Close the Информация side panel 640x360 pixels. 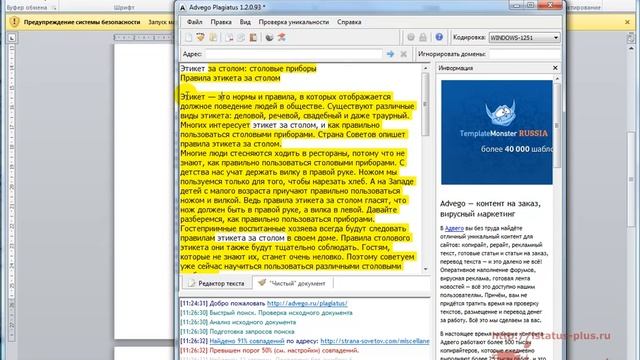[555, 68]
